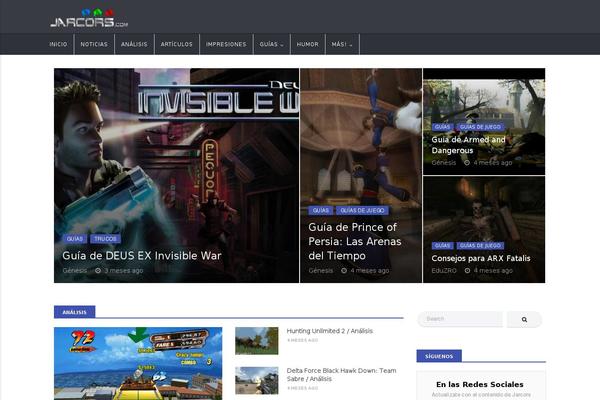Open the Guía de DEUS EX Invisible War article
The height and width of the screenshot is (400, 600).
[142, 256]
